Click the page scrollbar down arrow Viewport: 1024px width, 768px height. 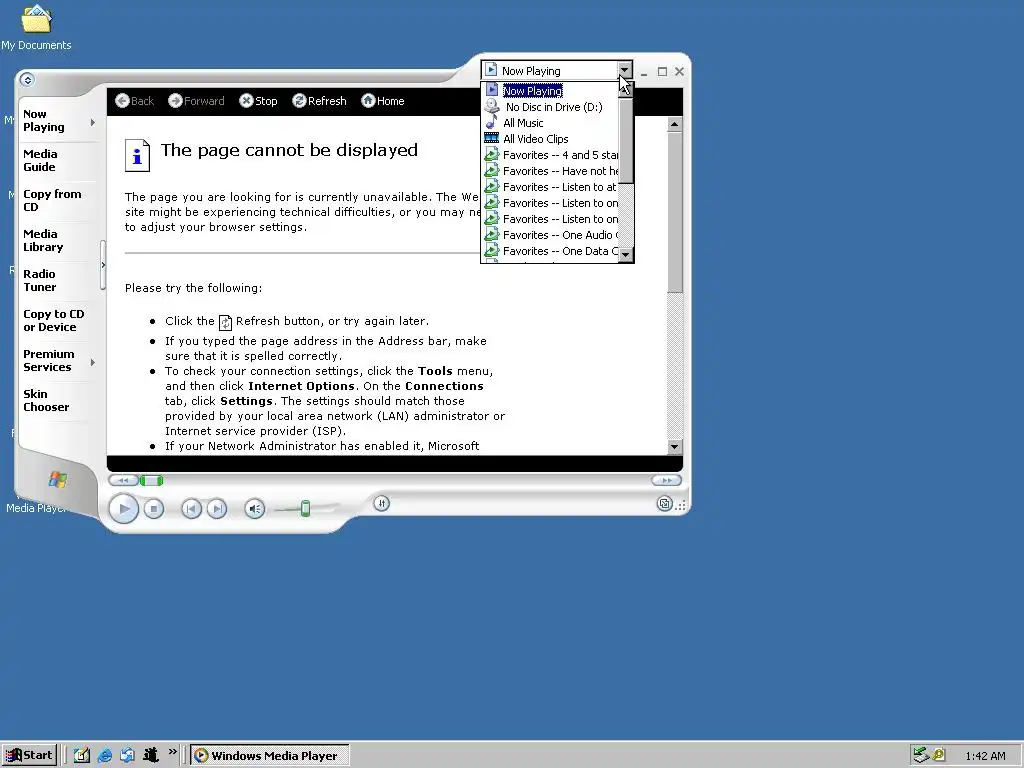click(x=675, y=447)
